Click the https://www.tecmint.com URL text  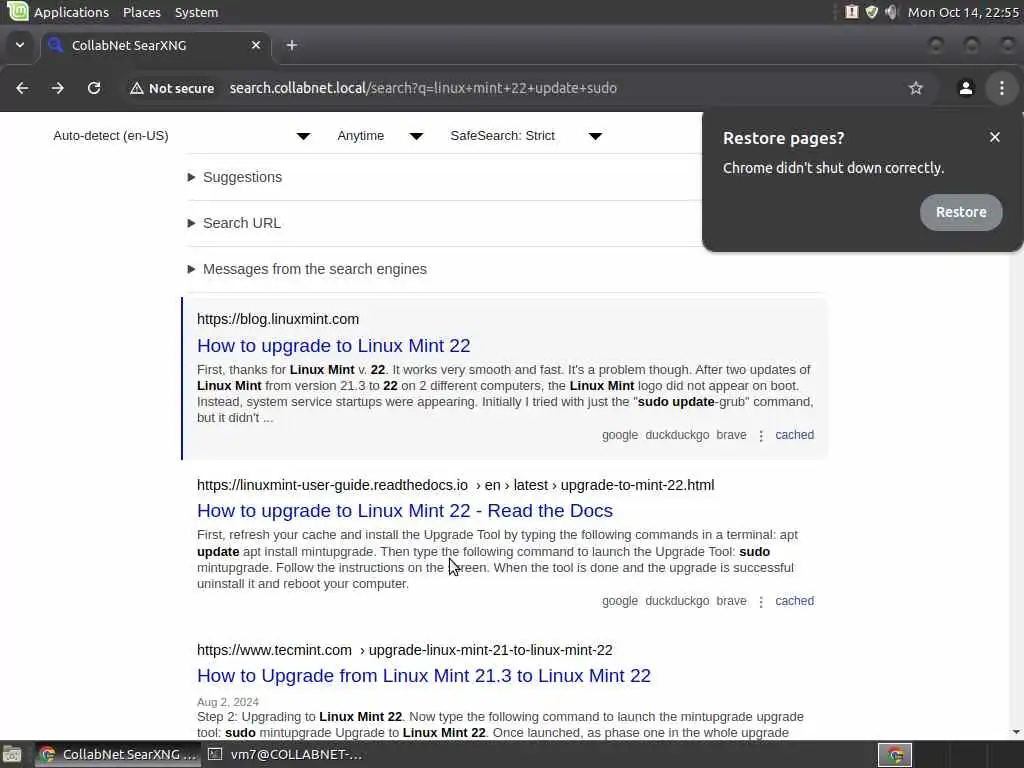point(274,650)
